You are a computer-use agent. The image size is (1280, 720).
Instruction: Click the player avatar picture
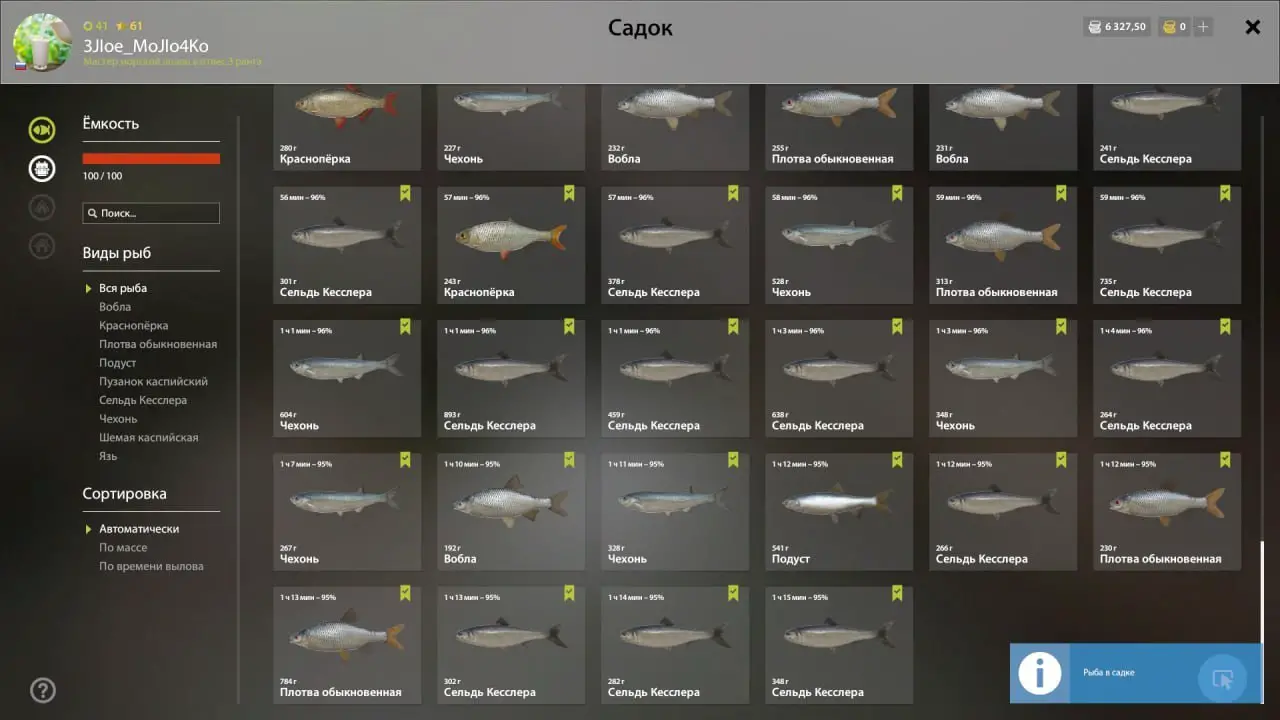(42, 42)
